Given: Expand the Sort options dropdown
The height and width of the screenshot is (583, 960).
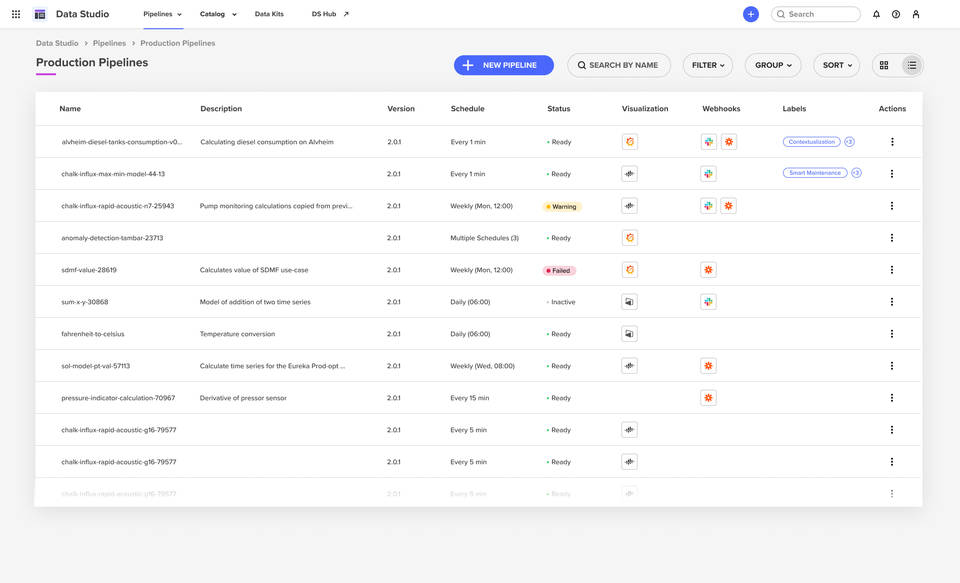Looking at the screenshot, I should click(835, 64).
